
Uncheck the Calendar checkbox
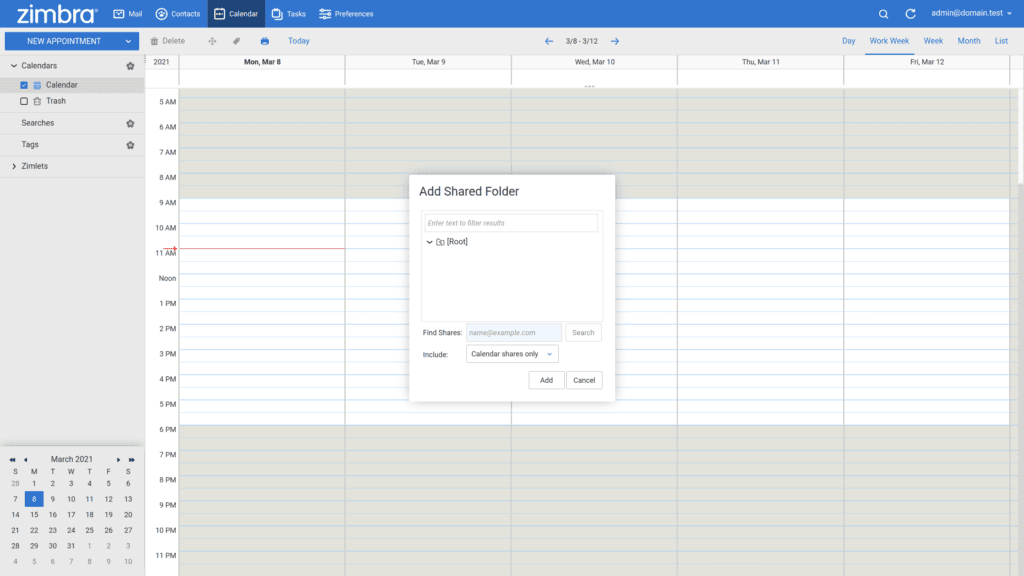(24, 85)
